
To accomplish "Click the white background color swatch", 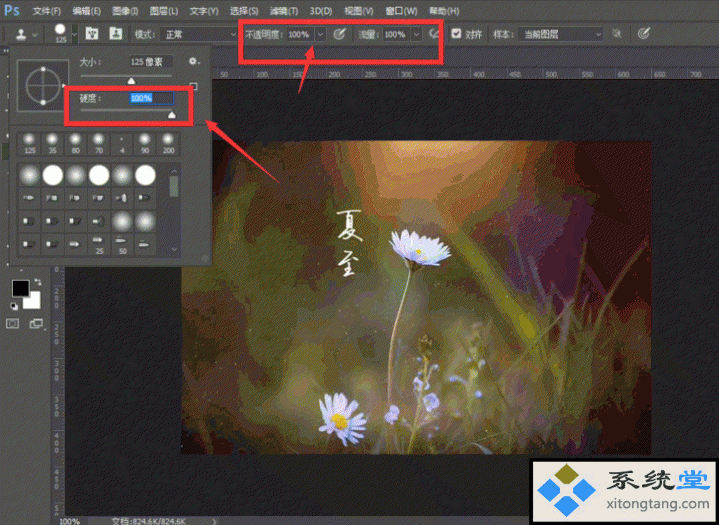I will coord(33,301).
